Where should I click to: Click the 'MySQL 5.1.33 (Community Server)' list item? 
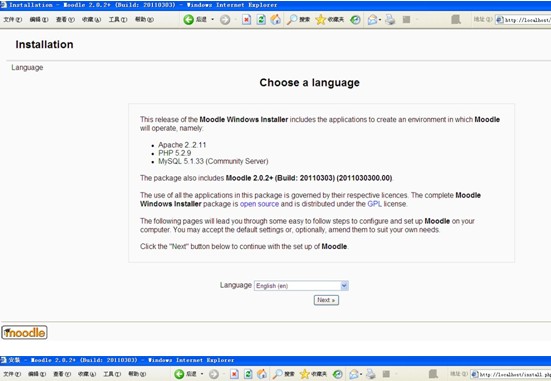pyautogui.click(x=213, y=161)
